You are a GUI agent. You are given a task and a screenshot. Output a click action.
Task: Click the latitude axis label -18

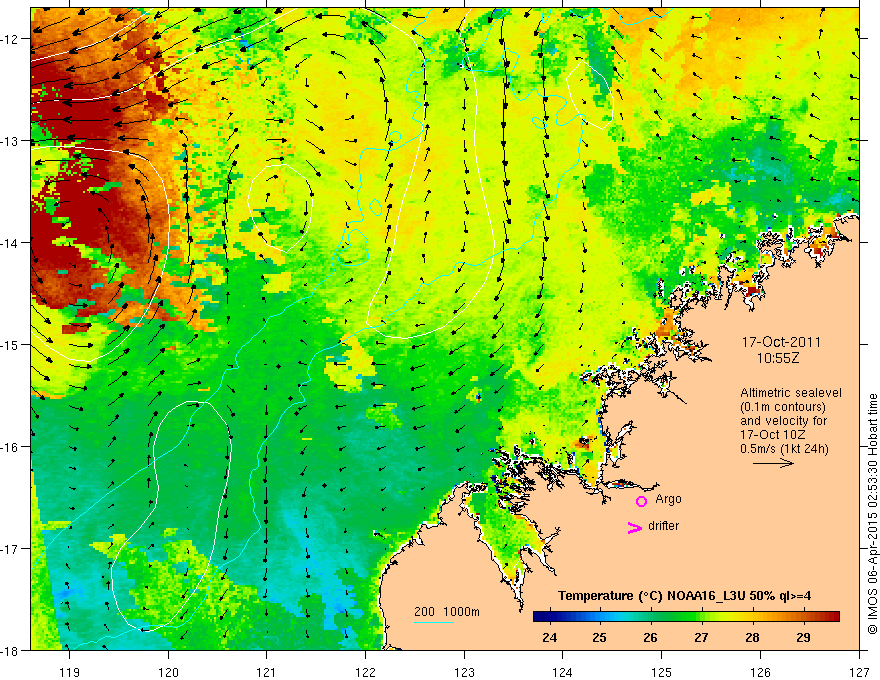point(11,651)
